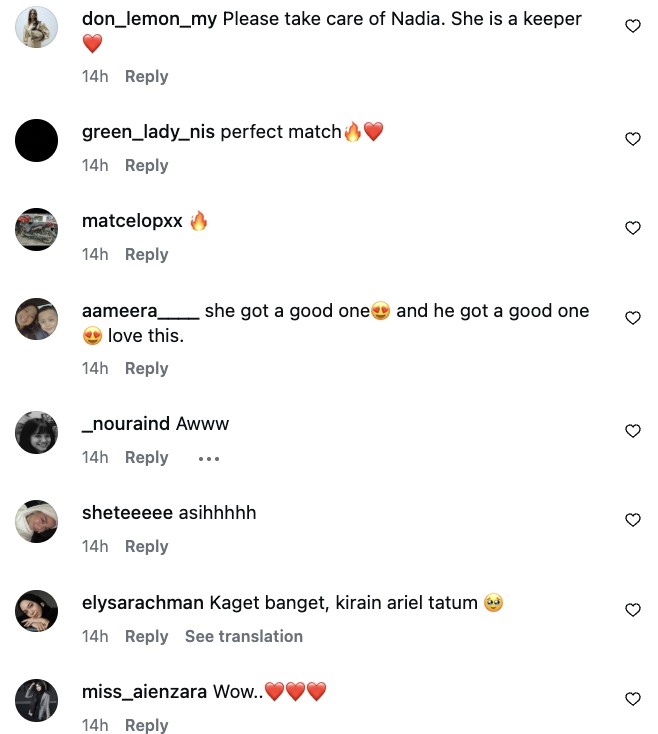
Task: Like don_lemon_my's comment with heart icon
Action: tap(632, 27)
